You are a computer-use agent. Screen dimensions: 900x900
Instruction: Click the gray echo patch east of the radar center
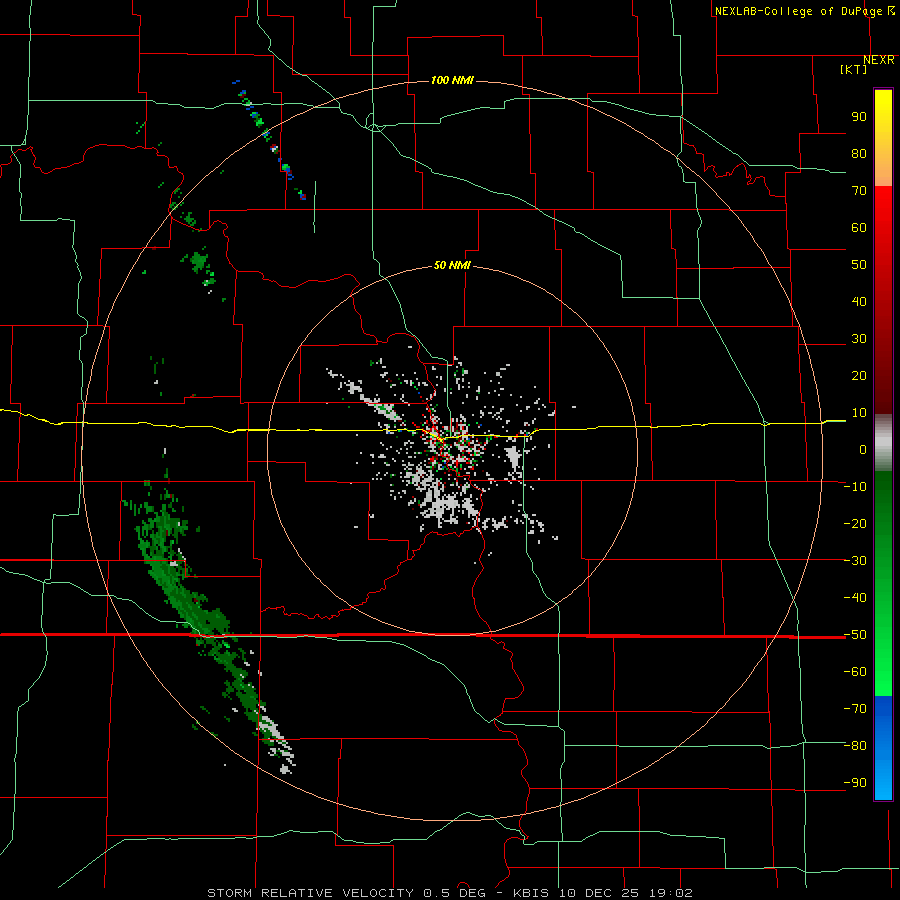pyautogui.click(x=514, y=457)
